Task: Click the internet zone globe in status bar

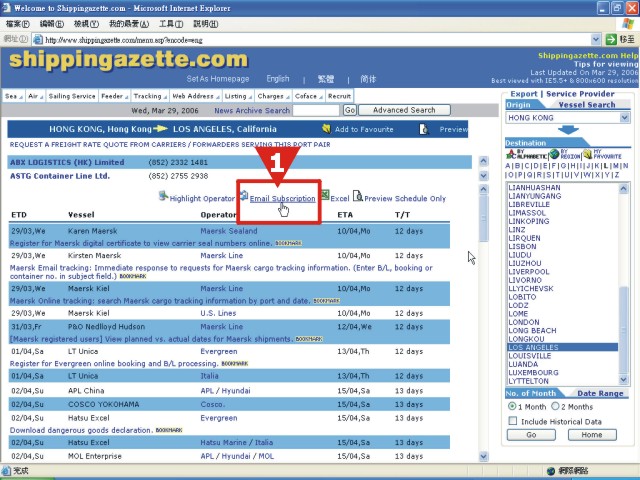Action: (551, 471)
